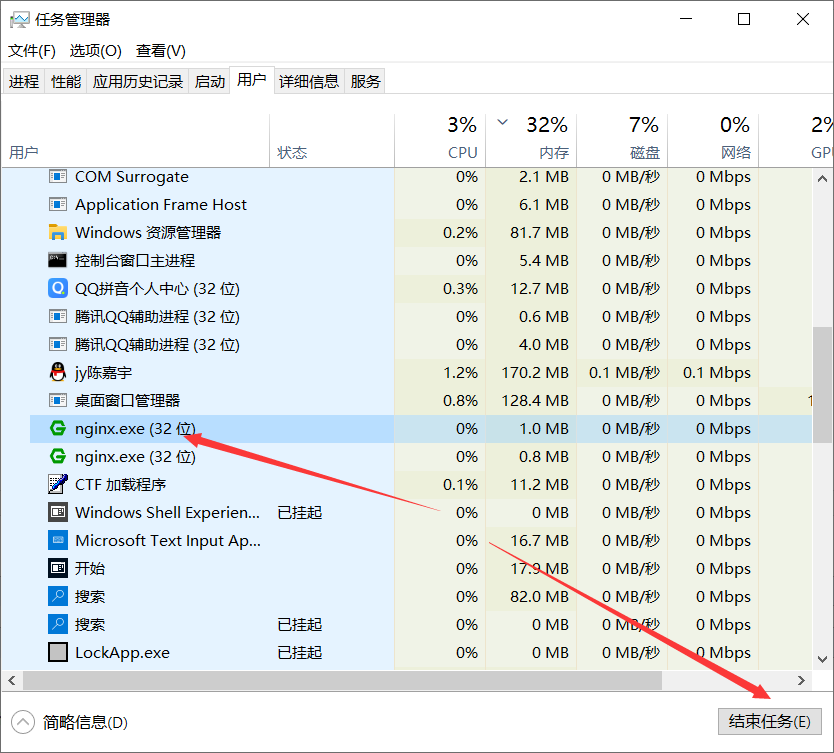
Task: Select the COM Surrogate process name
Action: [x=132, y=177]
